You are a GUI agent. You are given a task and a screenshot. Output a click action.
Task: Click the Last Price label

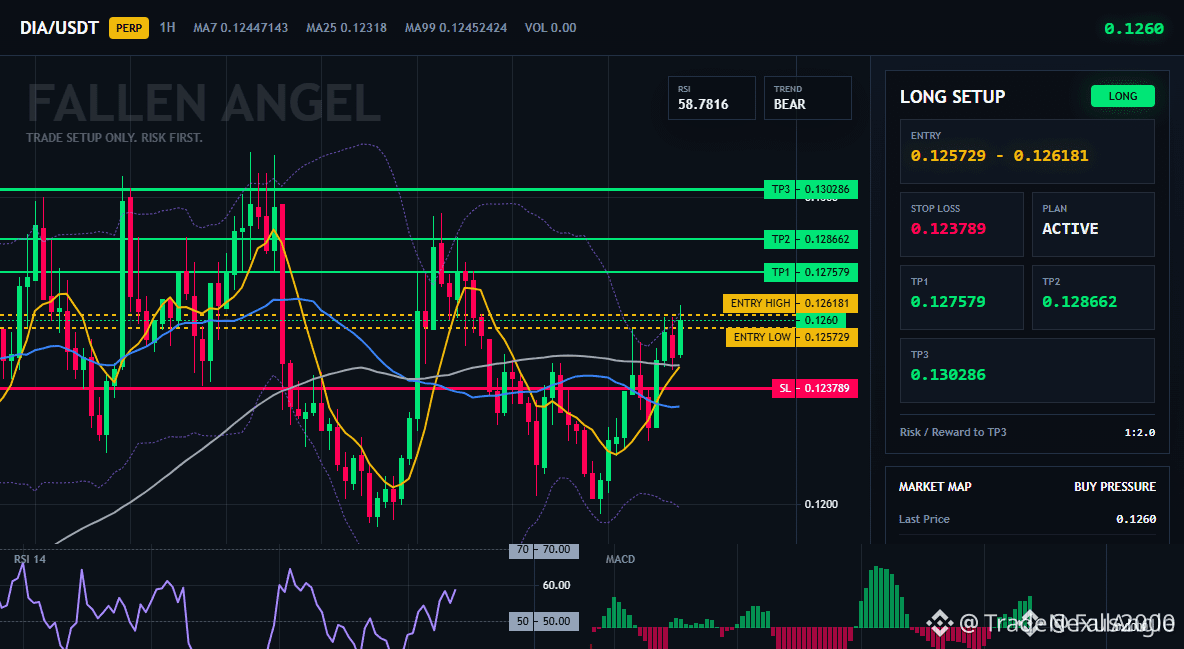pyautogui.click(x=924, y=519)
